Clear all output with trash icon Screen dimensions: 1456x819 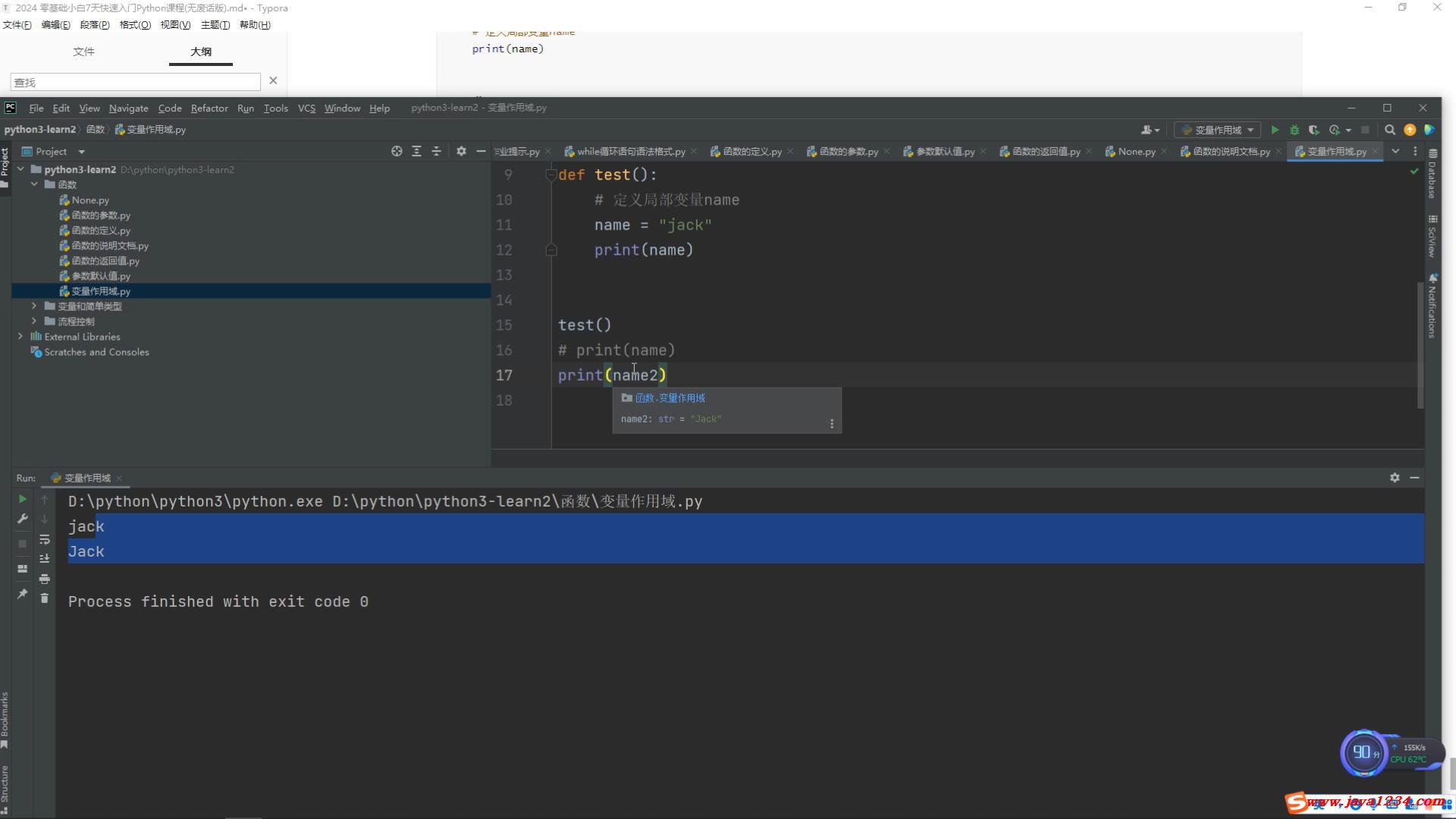45,598
